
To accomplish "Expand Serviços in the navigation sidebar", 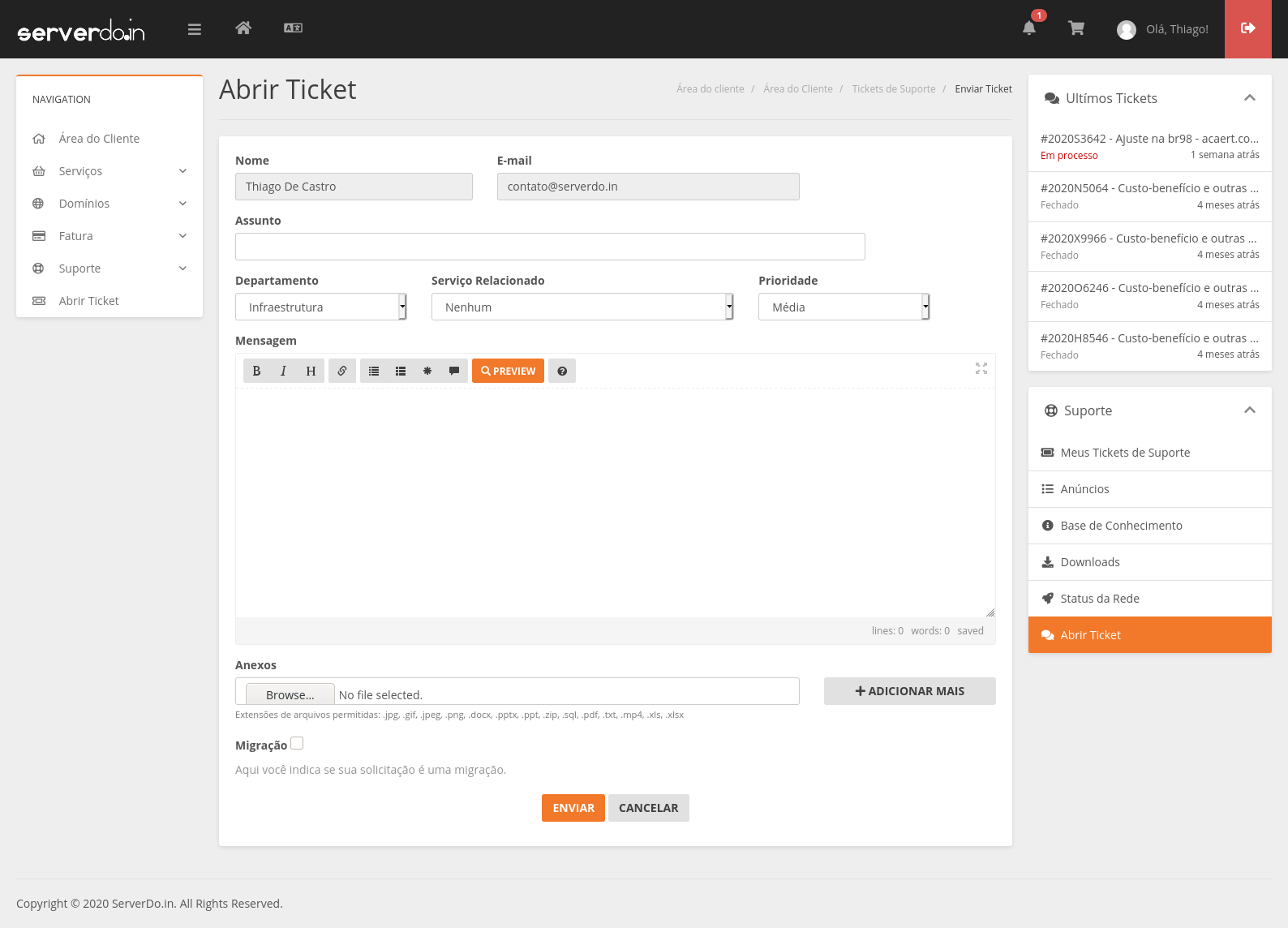I will coord(109,171).
